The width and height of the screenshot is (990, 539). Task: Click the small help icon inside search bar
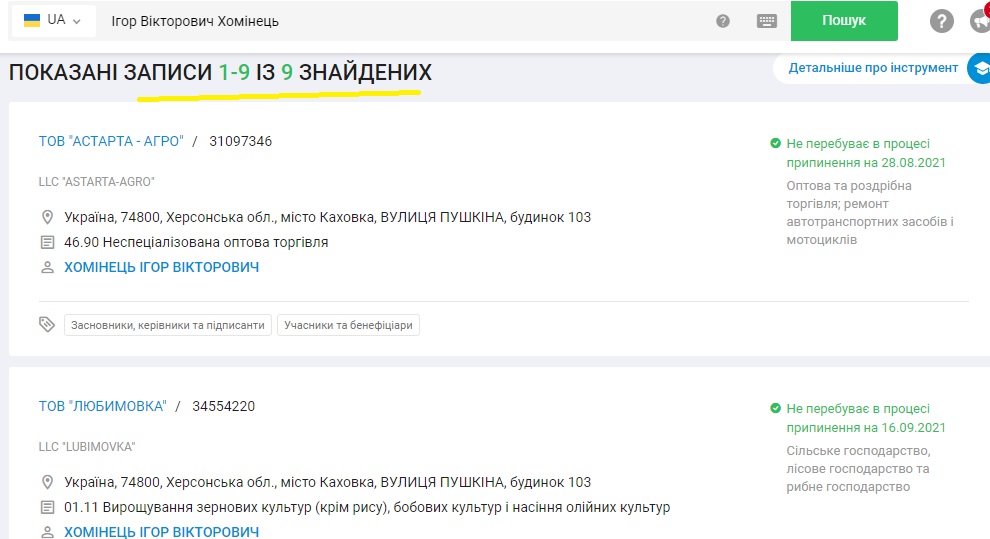coord(723,21)
